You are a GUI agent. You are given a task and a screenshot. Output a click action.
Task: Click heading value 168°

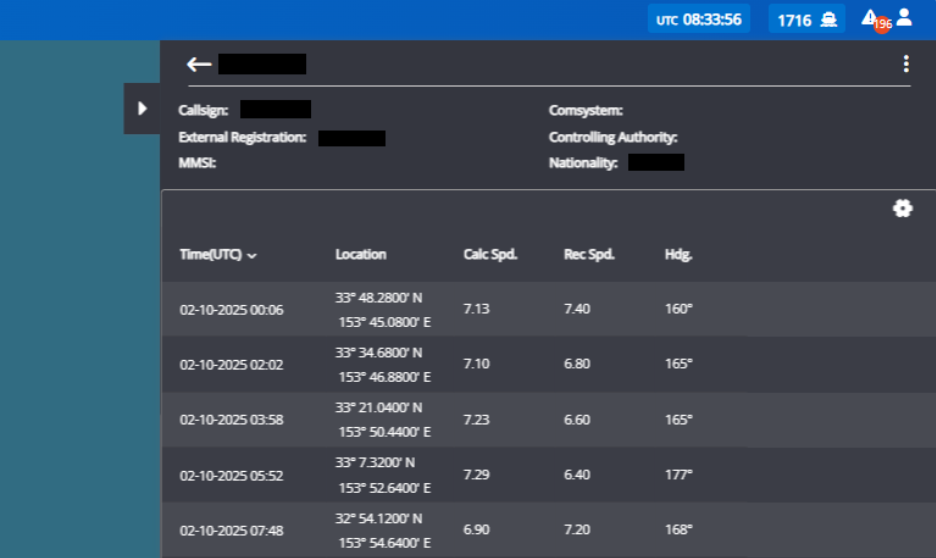point(679,529)
